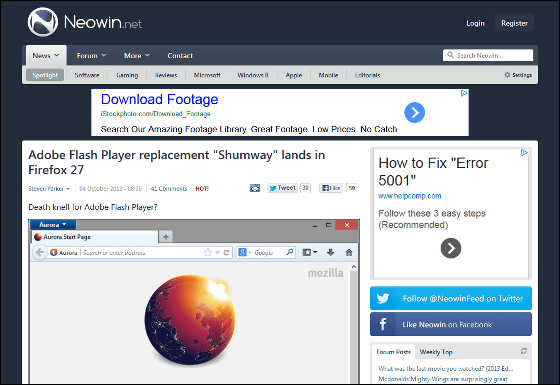Select the Microsoft category tab
Viewport: 560px width, 385px height.
(207, 75)
